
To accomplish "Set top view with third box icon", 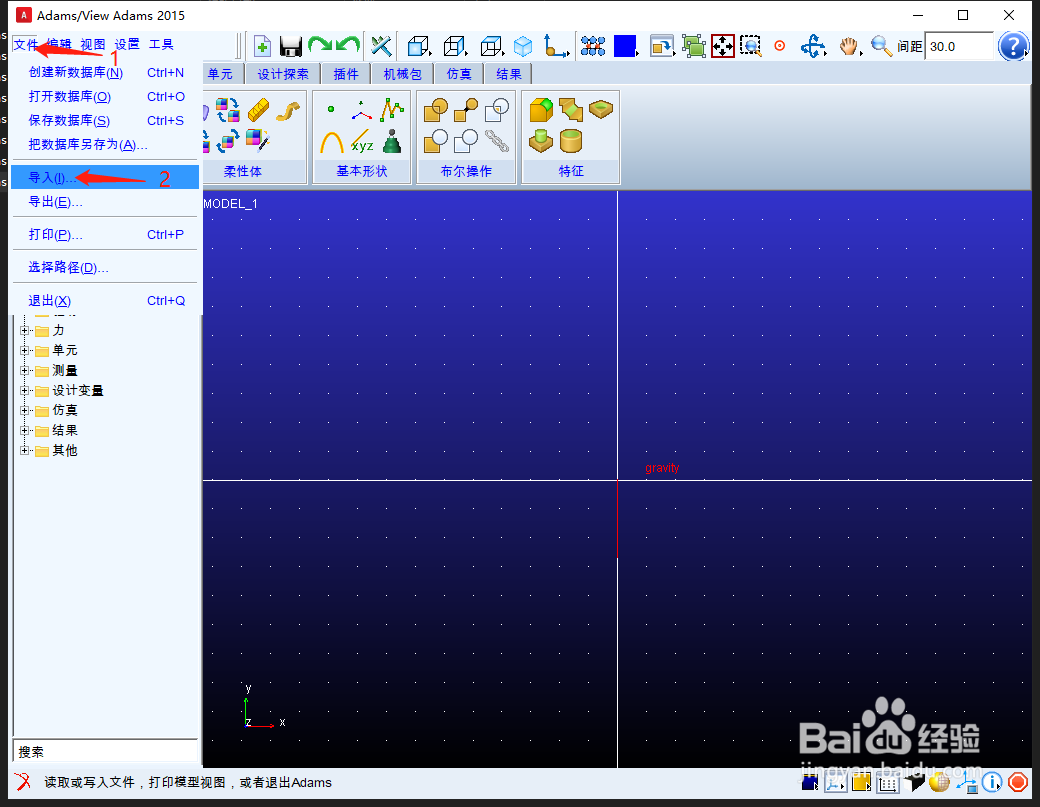I will point(491,46).
